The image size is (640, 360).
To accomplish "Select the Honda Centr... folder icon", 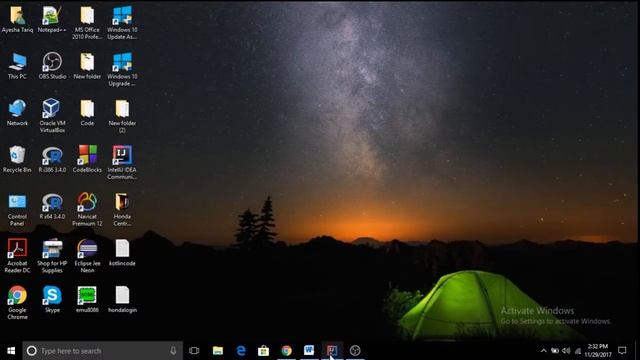I will [122, 210].
